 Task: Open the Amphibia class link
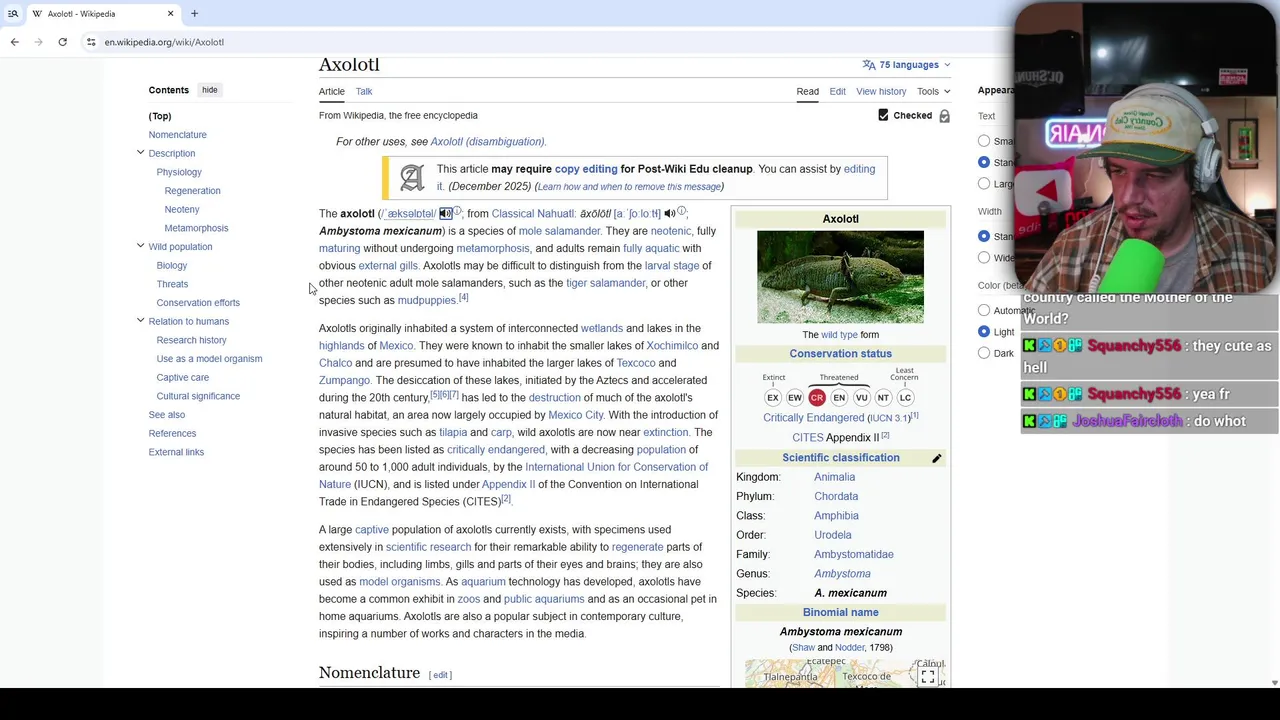point(836,516)
